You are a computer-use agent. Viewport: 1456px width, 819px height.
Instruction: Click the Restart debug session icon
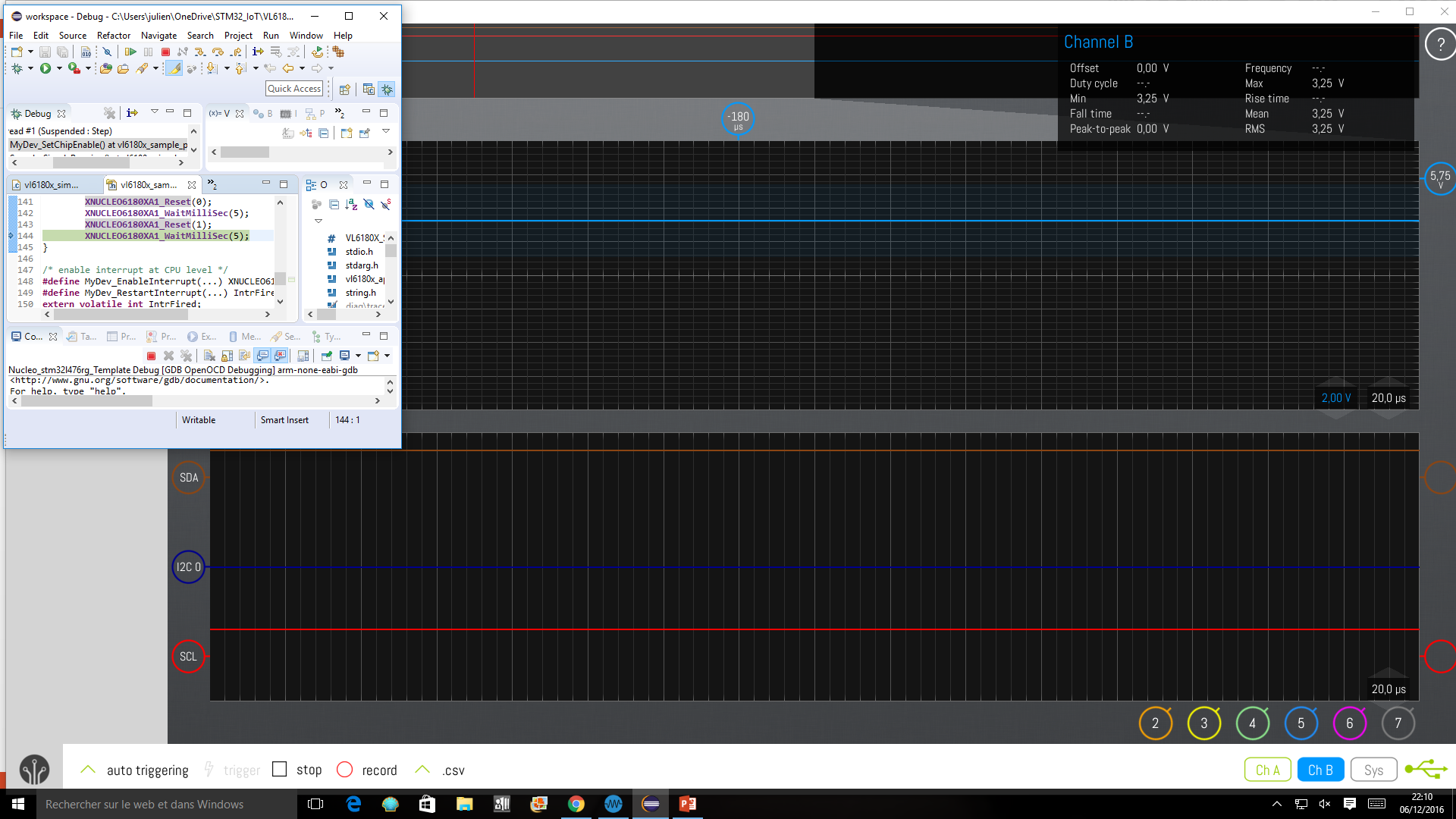(317, 52)
